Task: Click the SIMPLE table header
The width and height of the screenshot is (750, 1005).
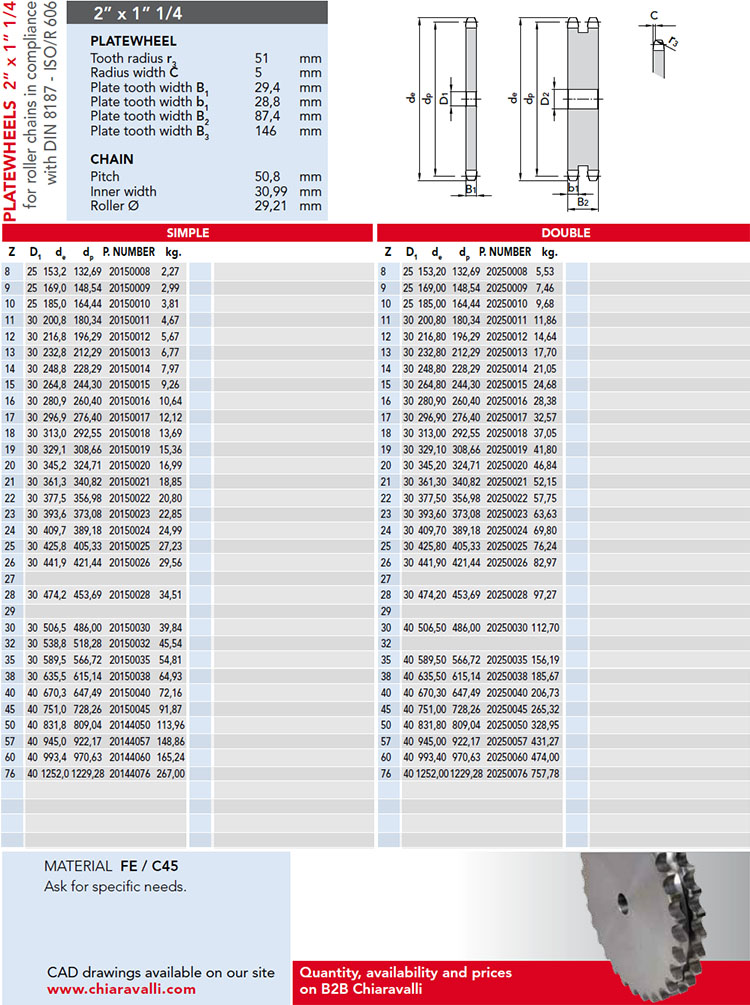Action: tap(187, 233)
